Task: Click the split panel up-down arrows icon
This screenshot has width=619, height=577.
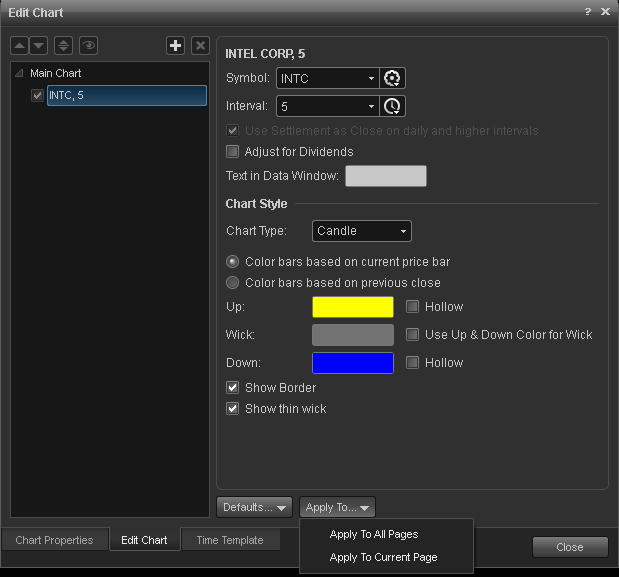Action: 64,46
